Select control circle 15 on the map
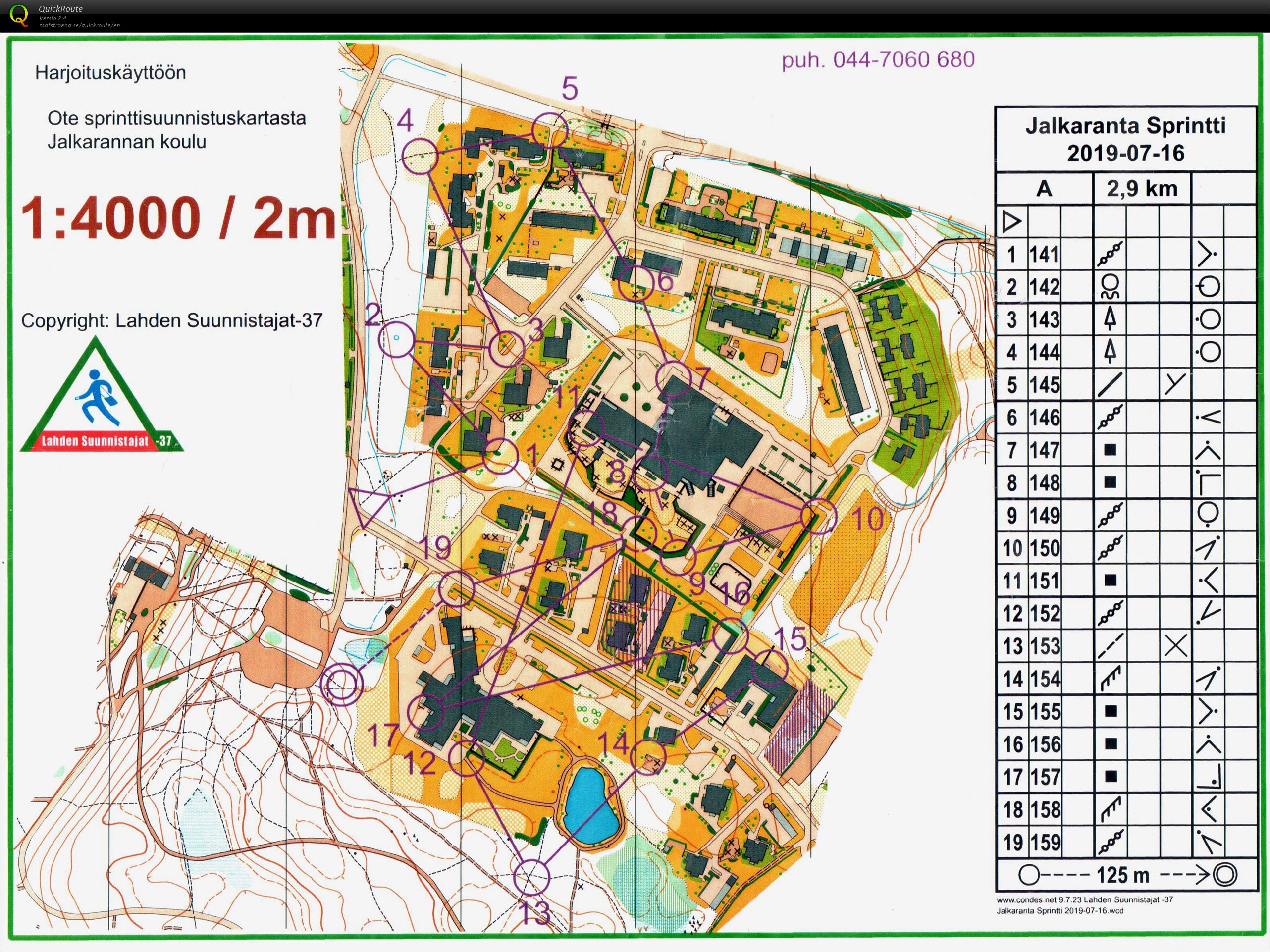Screen dimensions: 1270x952 click(769, 668)
